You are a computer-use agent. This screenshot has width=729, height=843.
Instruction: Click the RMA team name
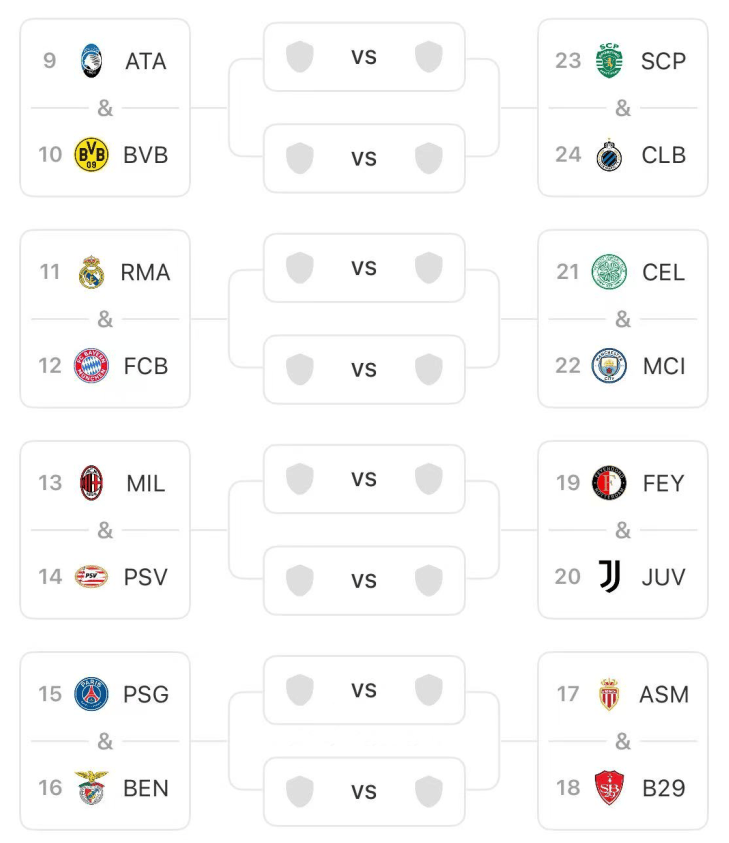pos(146,272)
